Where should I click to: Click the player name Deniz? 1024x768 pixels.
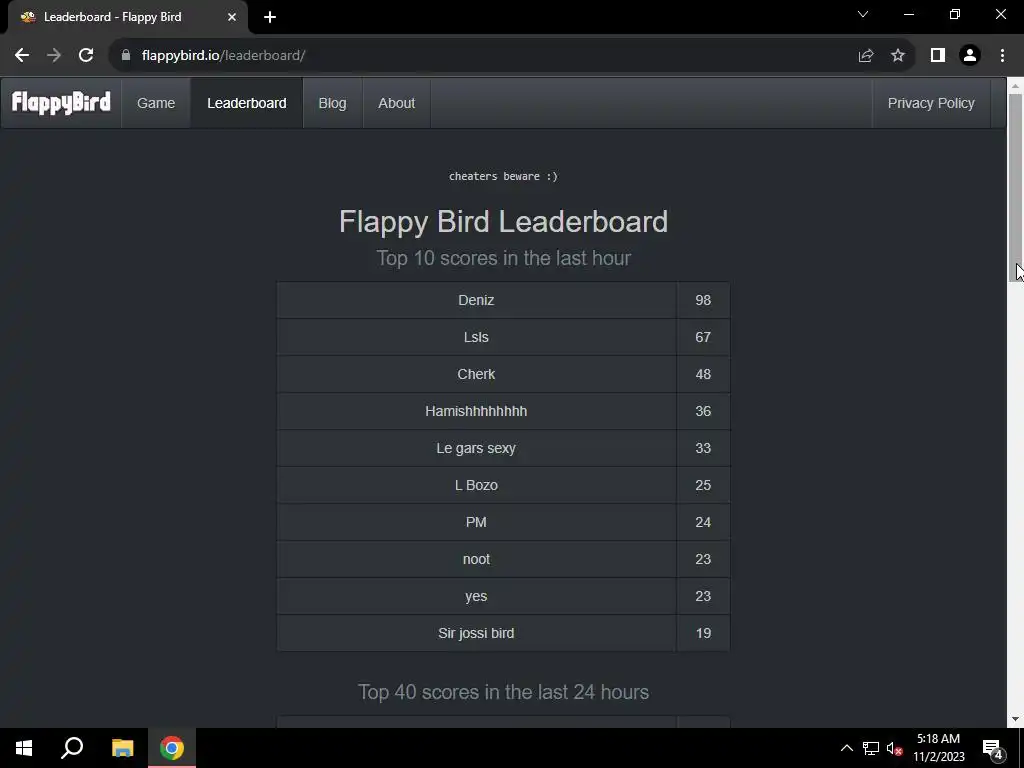click(x=476, y=300)
